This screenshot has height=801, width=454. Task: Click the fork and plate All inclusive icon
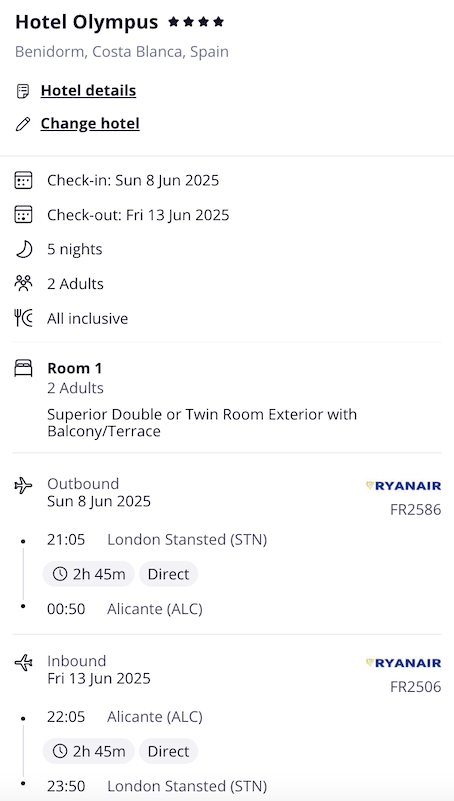pos(23,318)
